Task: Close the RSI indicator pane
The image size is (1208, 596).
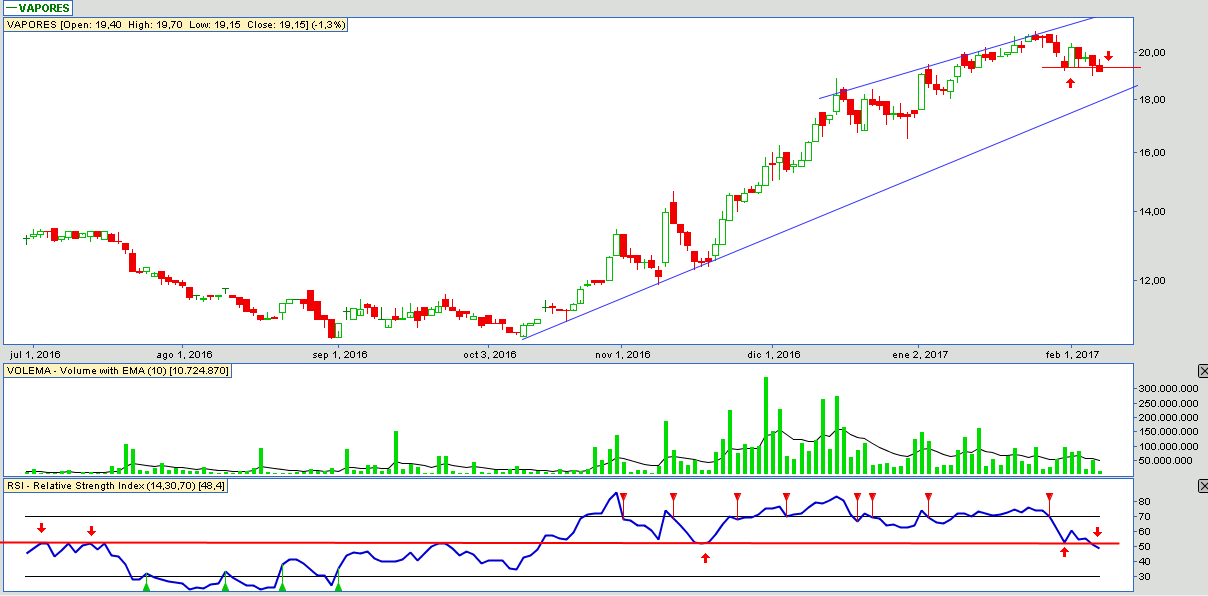Action: pos(1202,486)
